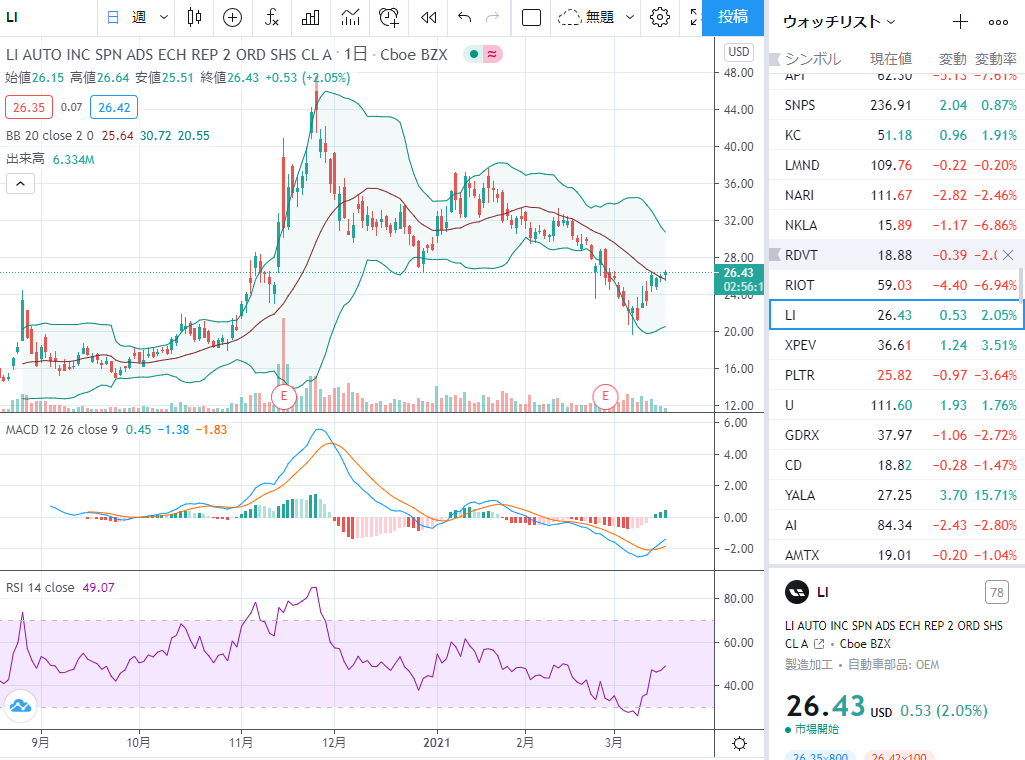Select NKLA in the watchlist
The width and height of the screenshot is (1025, 760).
(894, 225)
